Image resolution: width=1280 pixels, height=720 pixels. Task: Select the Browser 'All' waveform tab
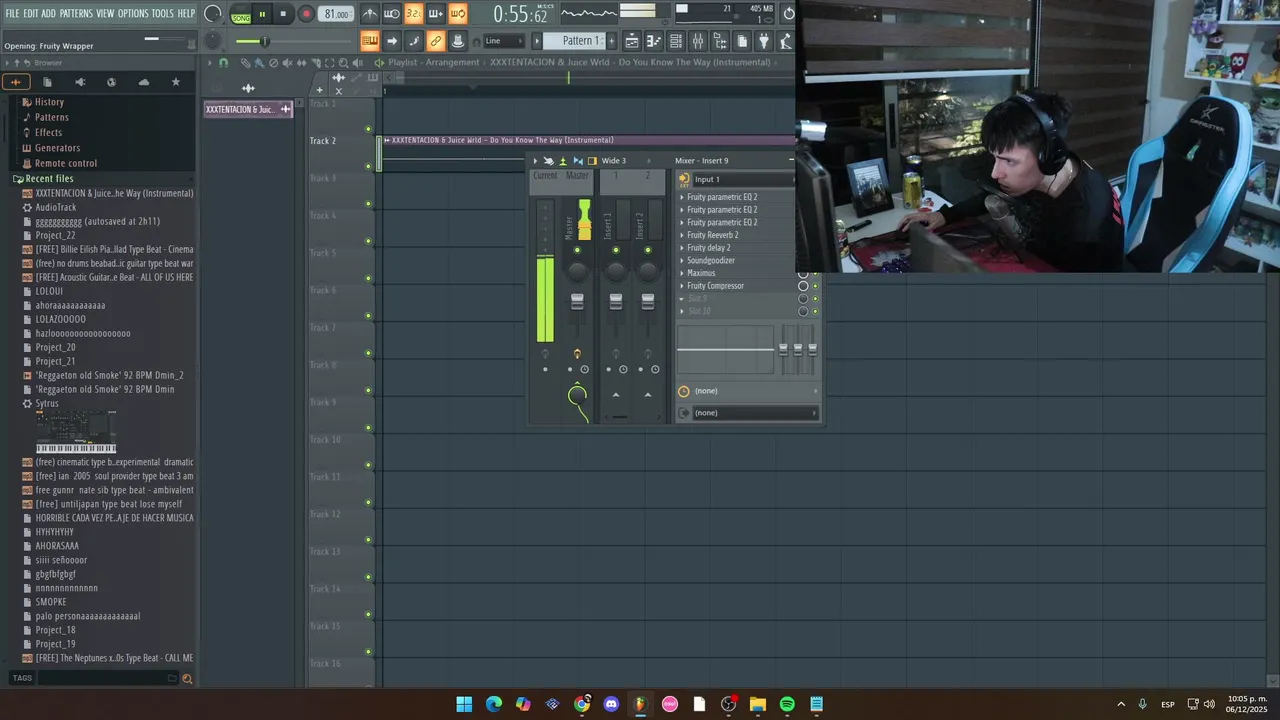16,82
